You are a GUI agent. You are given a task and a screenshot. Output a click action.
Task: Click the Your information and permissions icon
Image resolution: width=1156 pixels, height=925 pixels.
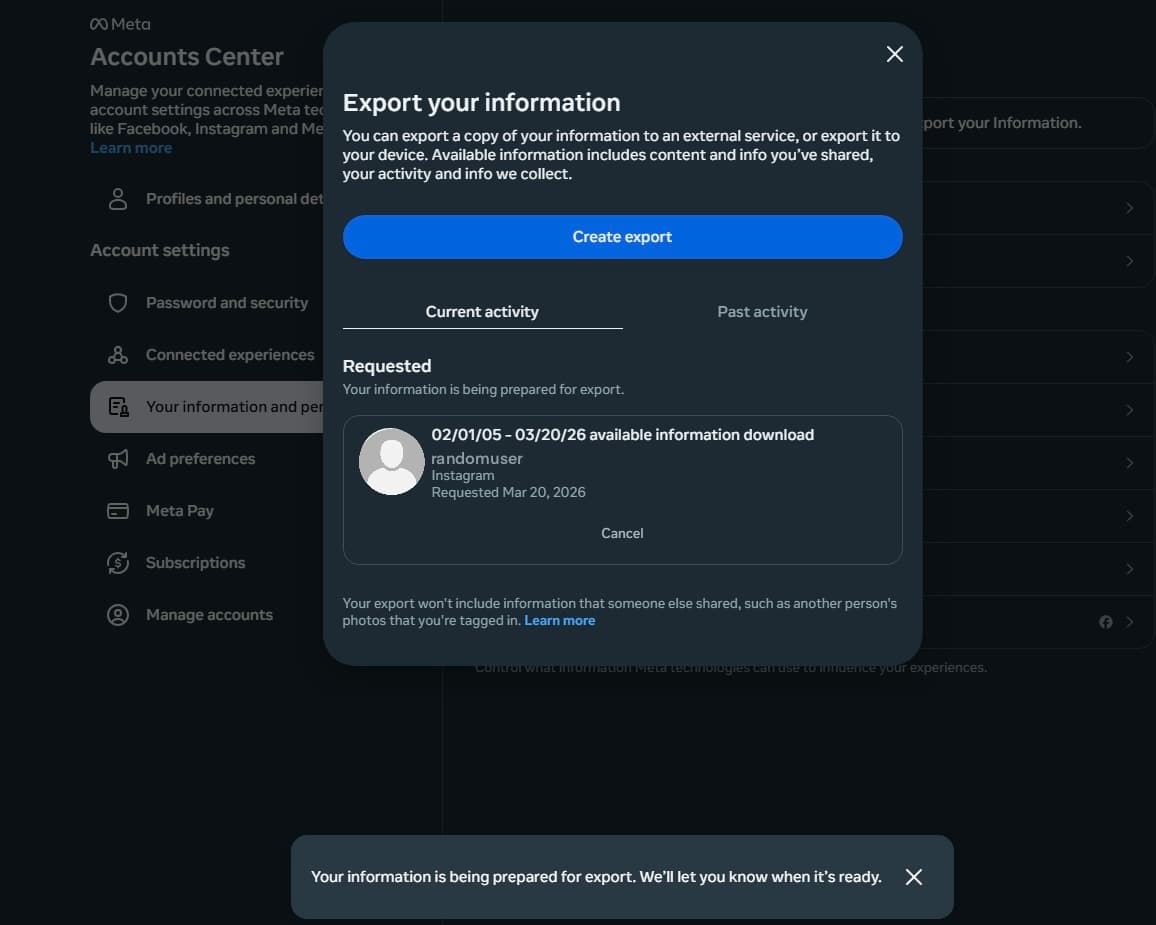[118, 407]
